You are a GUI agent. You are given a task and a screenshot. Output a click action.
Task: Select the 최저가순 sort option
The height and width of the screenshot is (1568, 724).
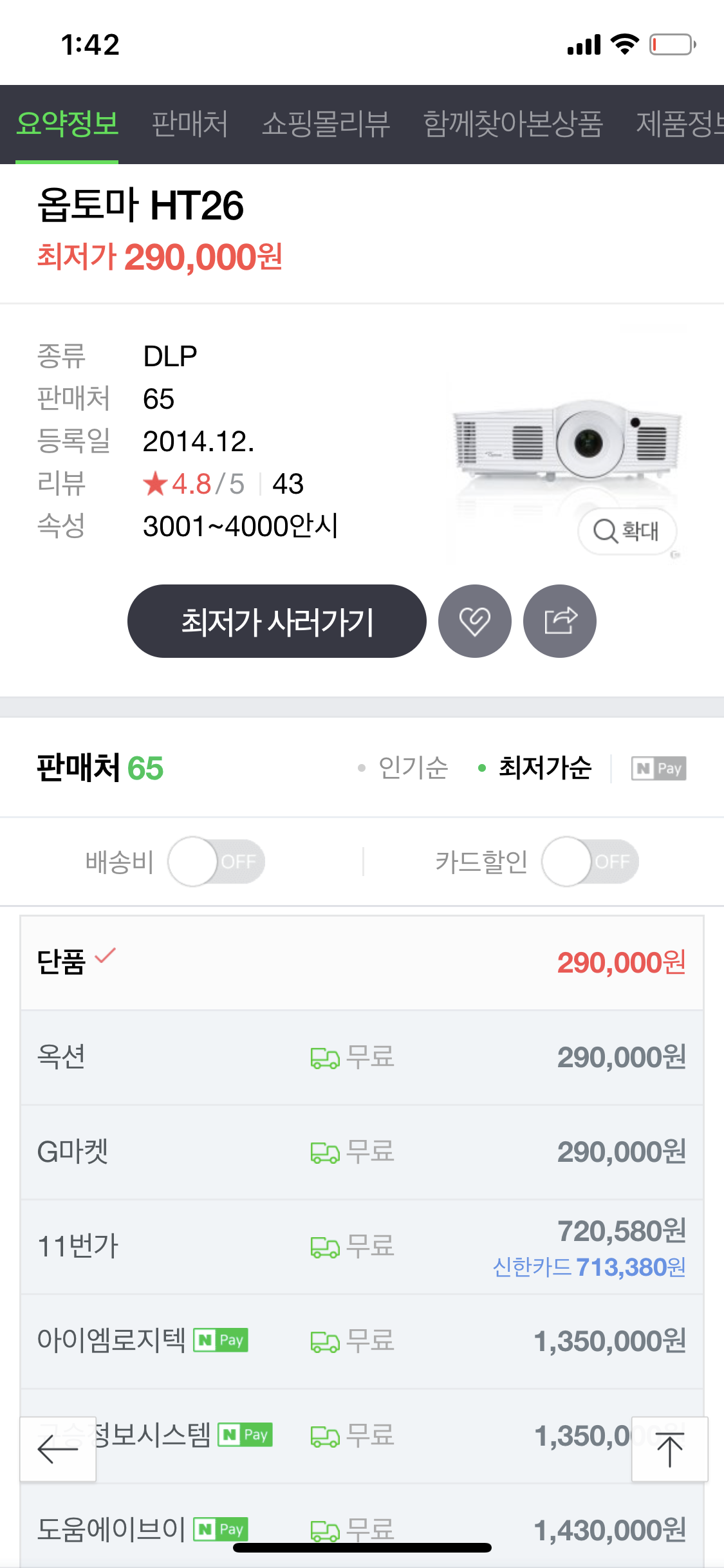pos(535,767)
